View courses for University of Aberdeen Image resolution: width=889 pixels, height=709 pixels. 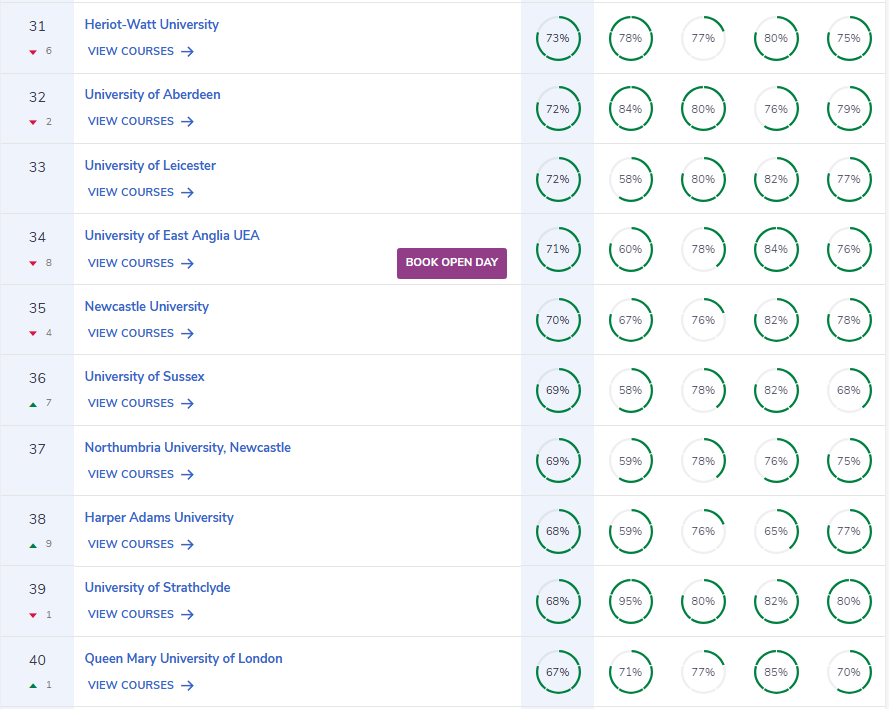[x=141, y=121]
